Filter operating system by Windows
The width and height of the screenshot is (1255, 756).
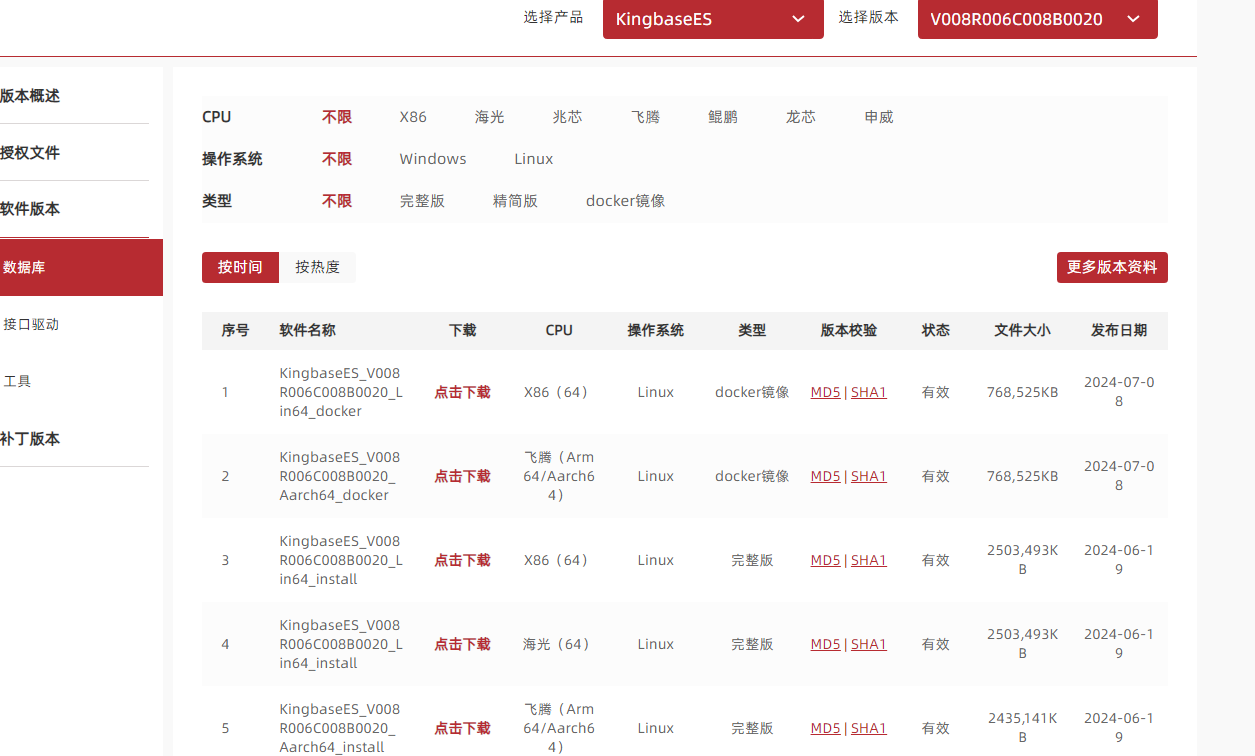click(x=433, y=159)
